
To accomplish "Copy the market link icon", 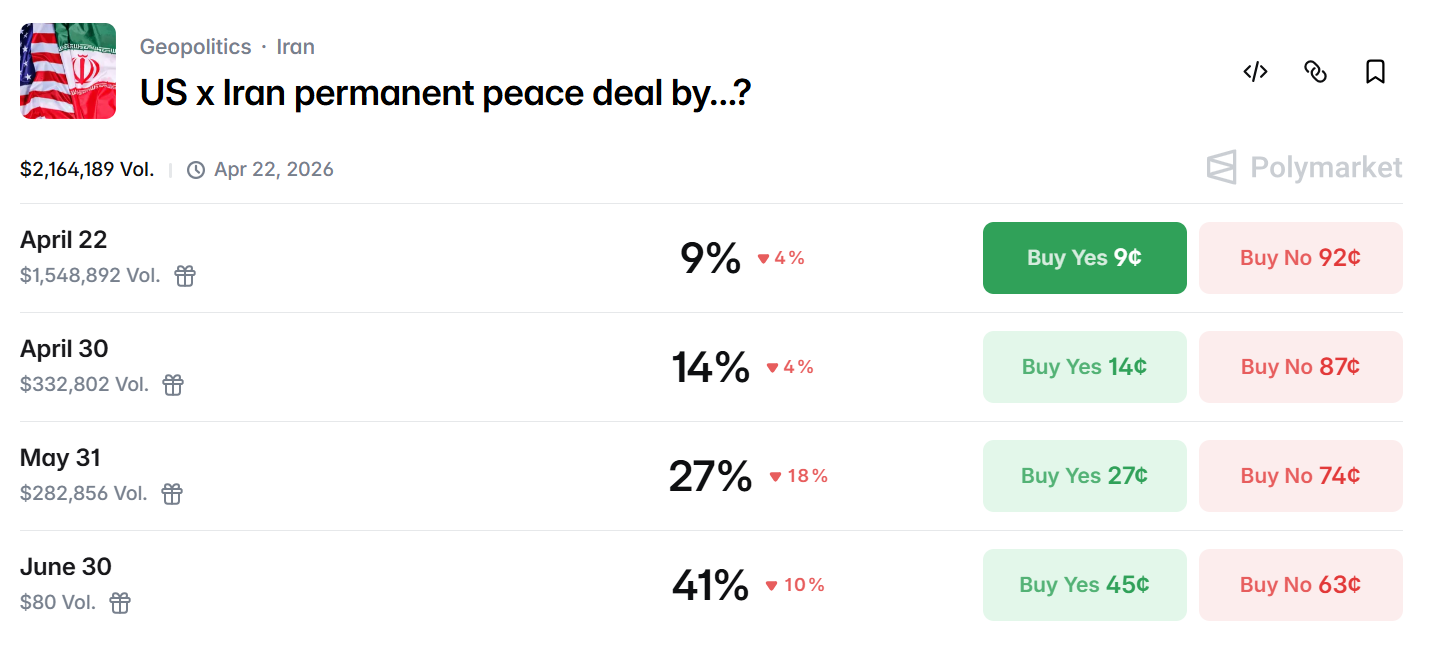I will (x=1315, y=71).
